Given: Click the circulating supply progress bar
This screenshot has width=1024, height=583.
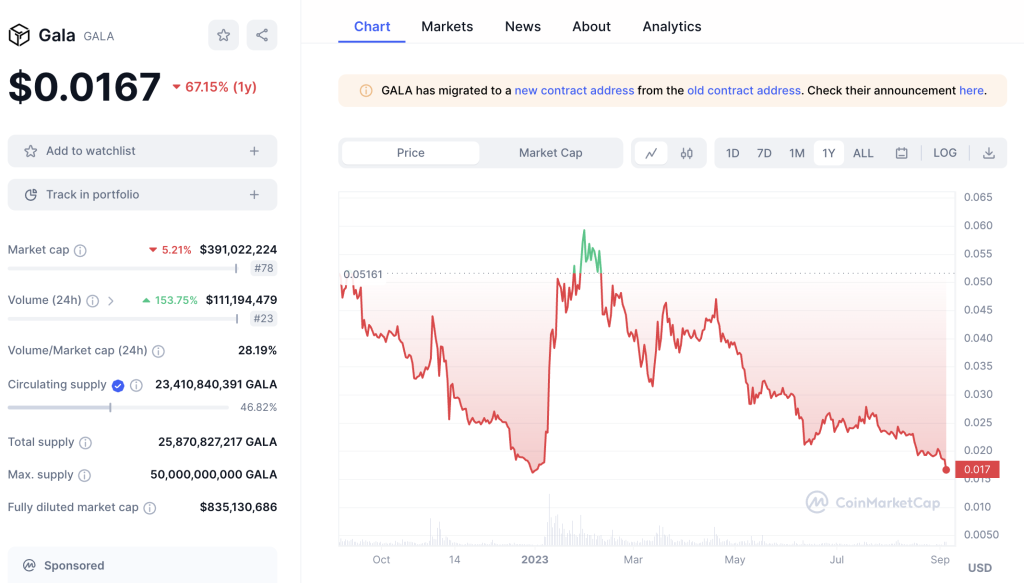Looking at the screenshot, I should 118,407.
